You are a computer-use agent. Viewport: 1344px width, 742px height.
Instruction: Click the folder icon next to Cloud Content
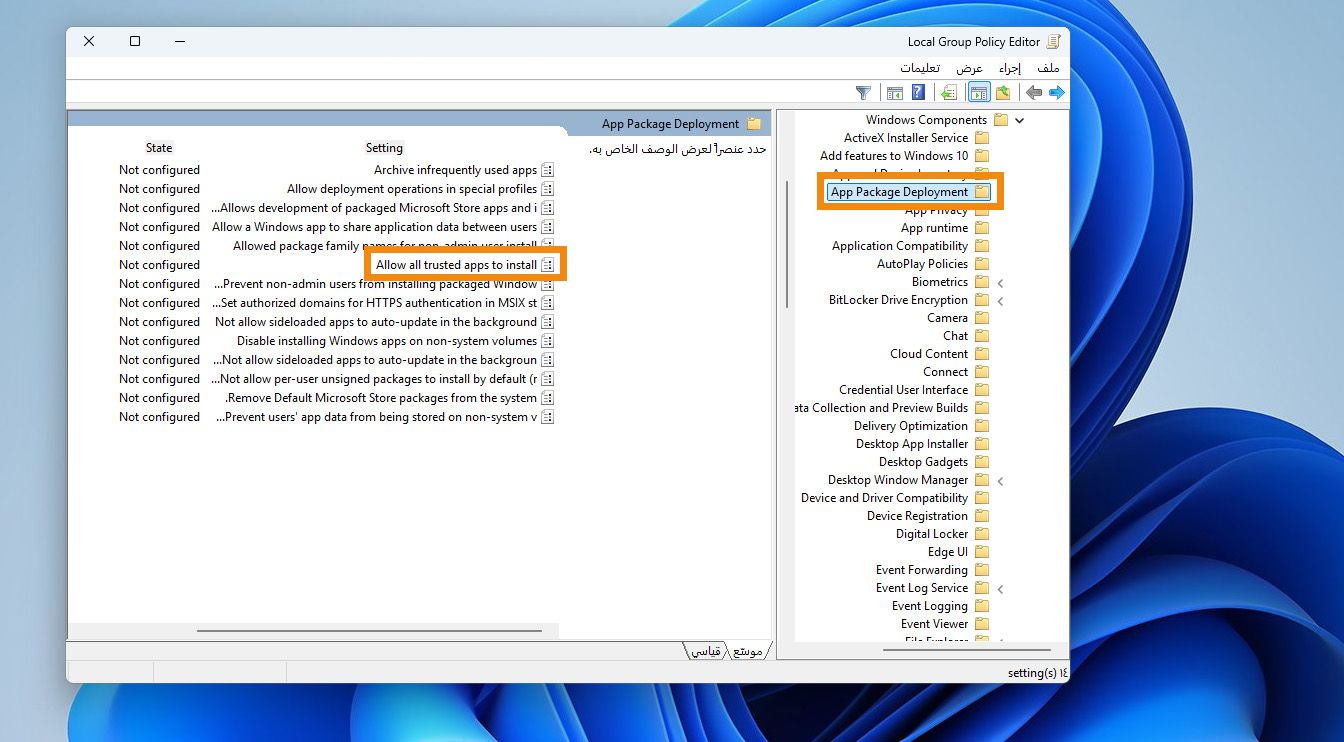click(x=982, y=354)
